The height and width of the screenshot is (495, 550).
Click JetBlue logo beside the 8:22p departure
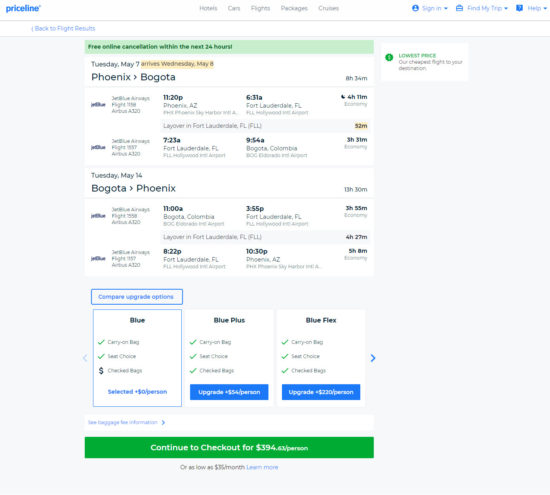click(x=98, y=259)
